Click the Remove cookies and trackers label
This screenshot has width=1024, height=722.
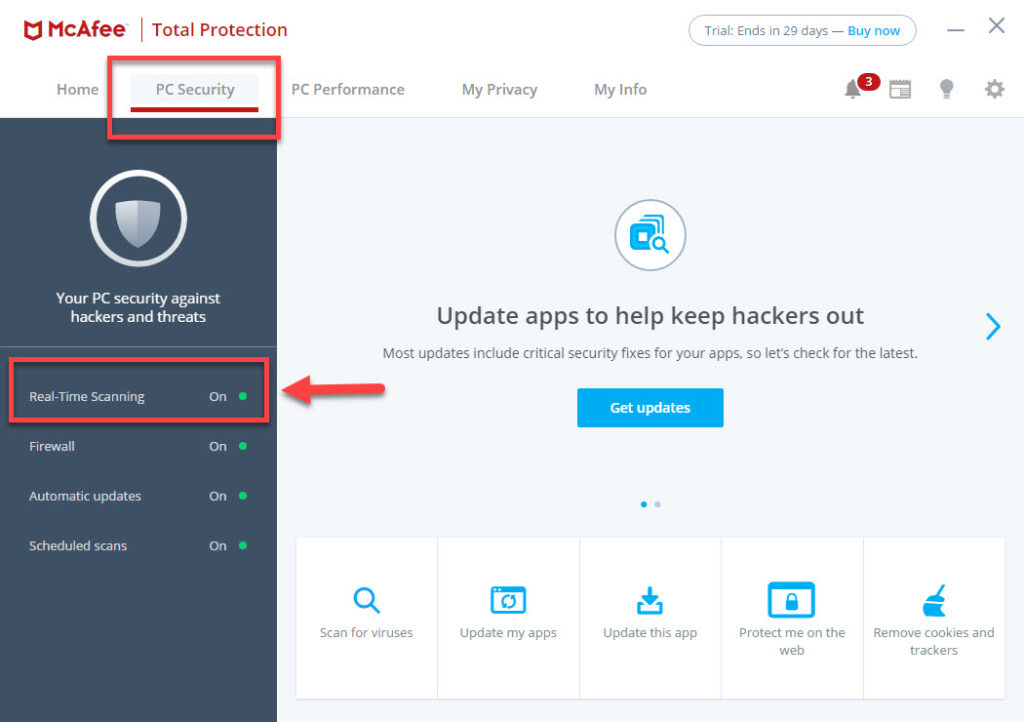coord(934,641)
